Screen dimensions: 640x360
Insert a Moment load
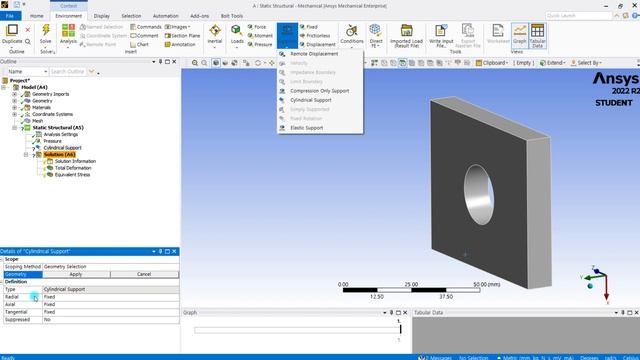click(x=260, y=36)
